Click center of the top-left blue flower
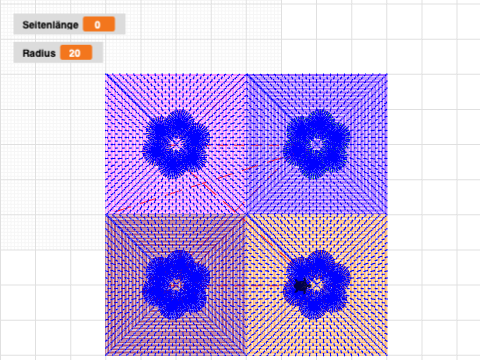Screen dimensions: 480x360 (x=176, y=144)
